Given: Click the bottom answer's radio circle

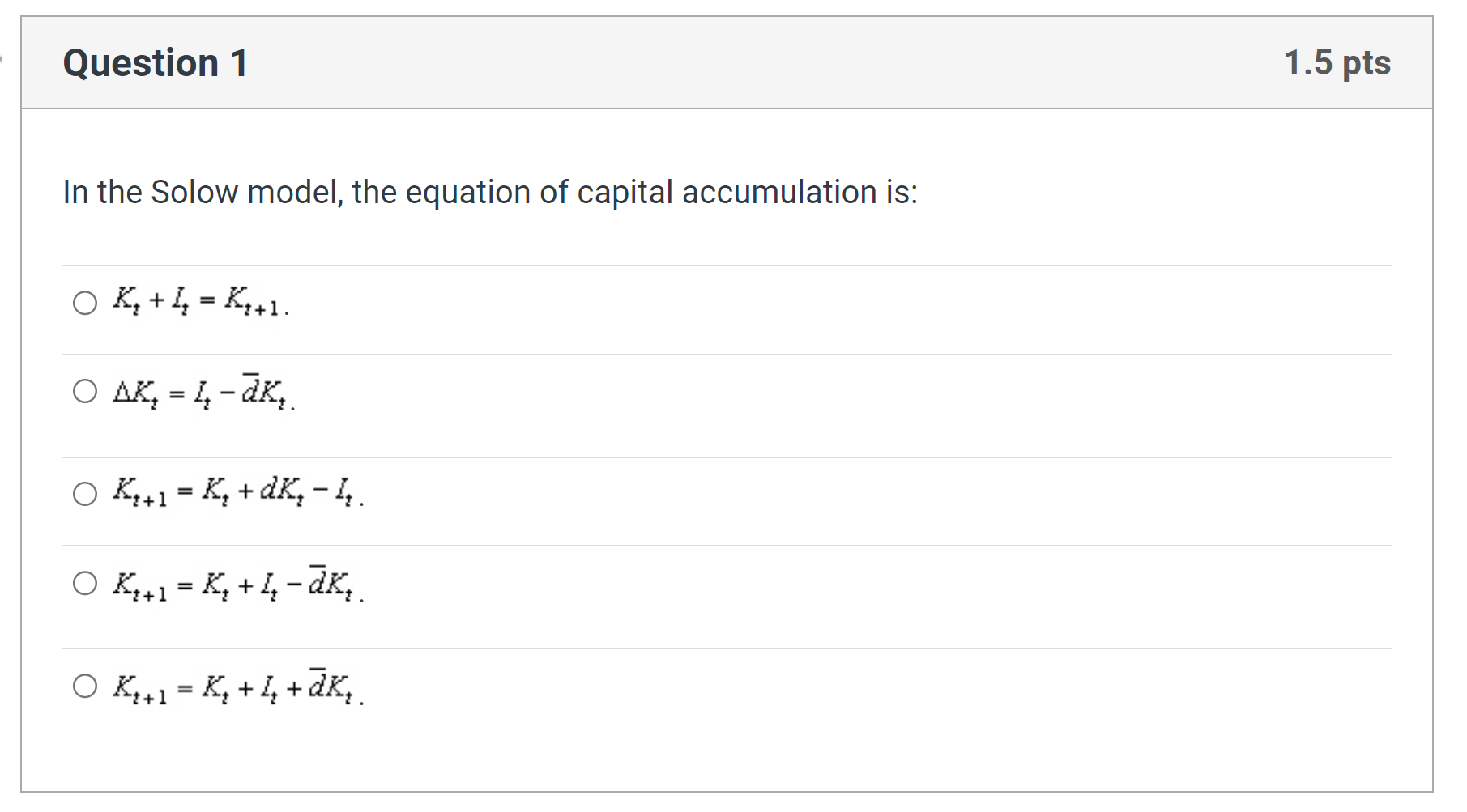Looking at the screenshot, I should coord(83,687).
